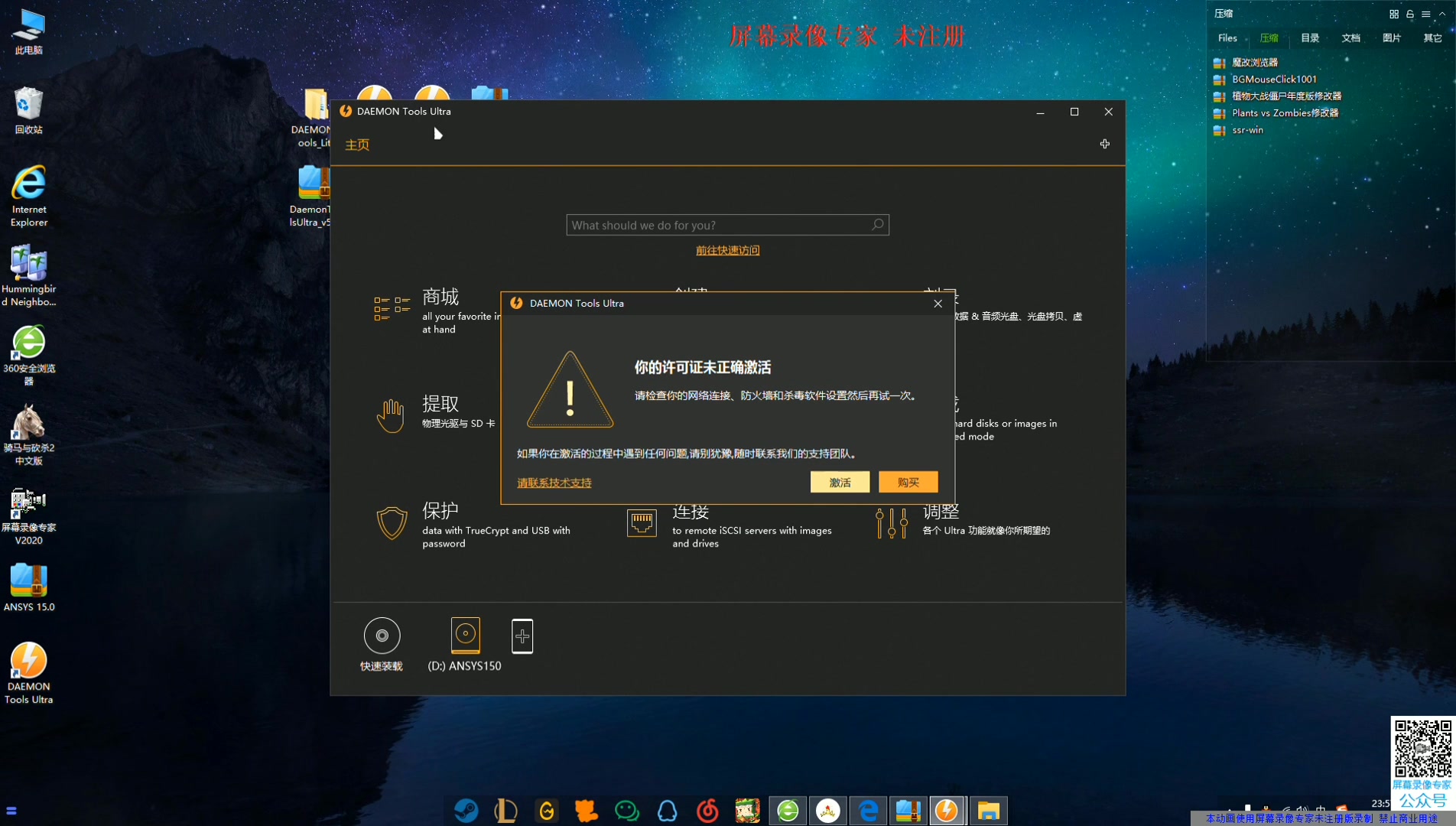This screenshot has height=826, width=1456.
Task: Click the 快速装载 quick mount disc icon
Action: pyautogui.click(x=382, y=636)
